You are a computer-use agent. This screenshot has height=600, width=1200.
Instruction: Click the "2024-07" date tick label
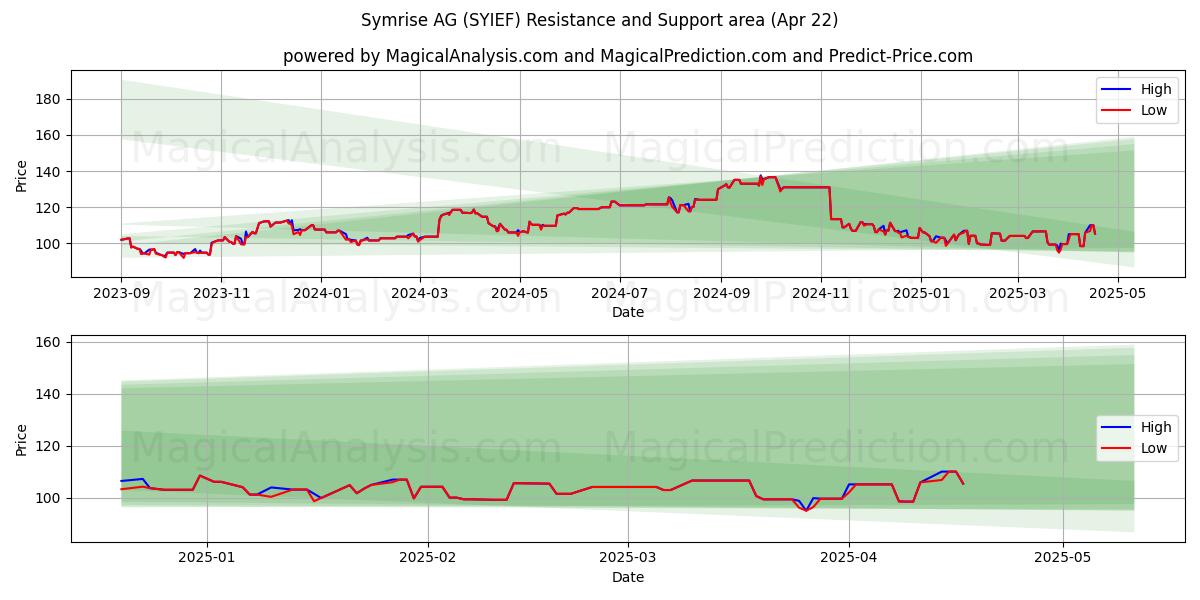coord(619,293)
